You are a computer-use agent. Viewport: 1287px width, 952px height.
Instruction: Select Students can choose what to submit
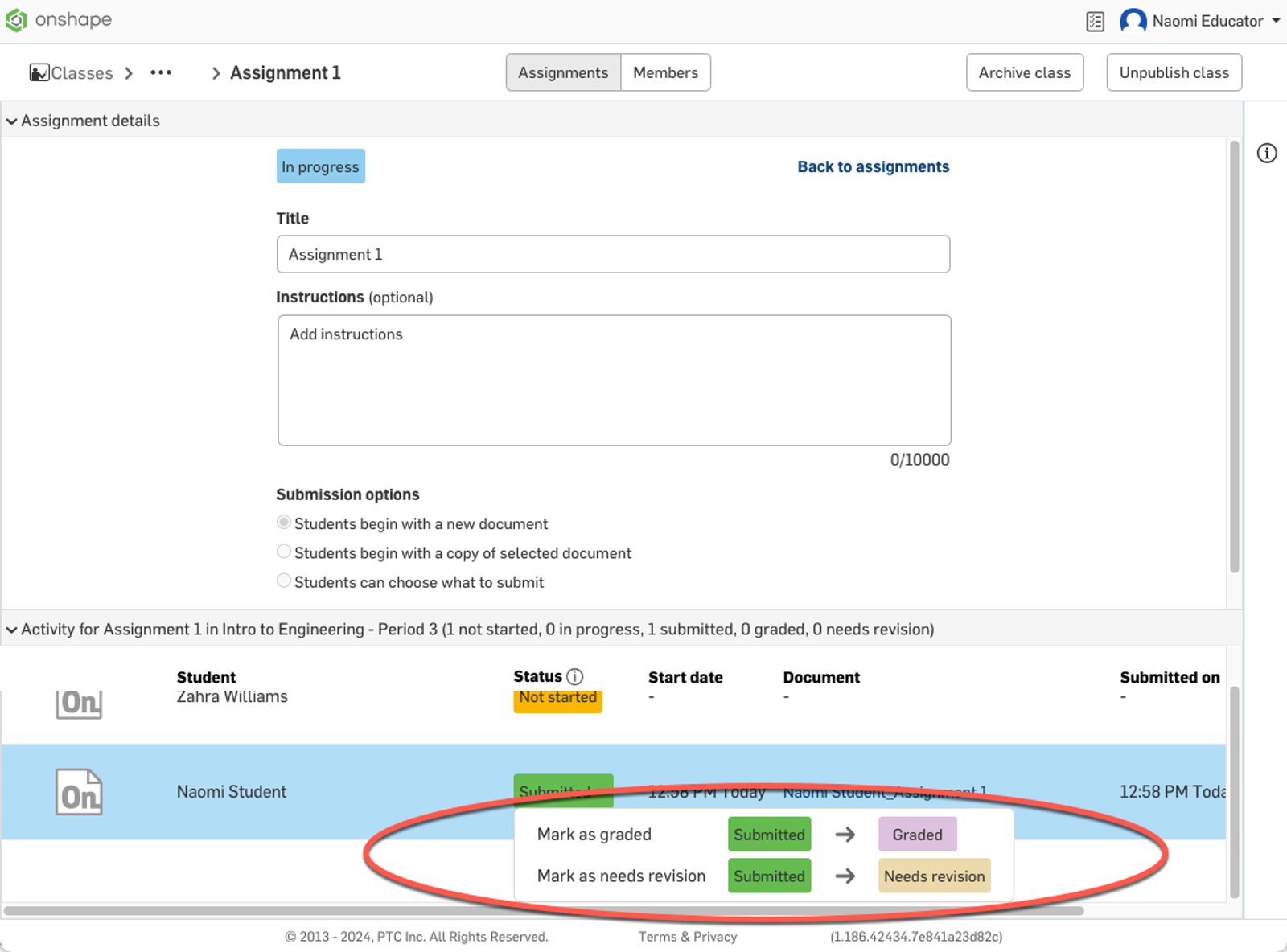[x=284, y=581]
